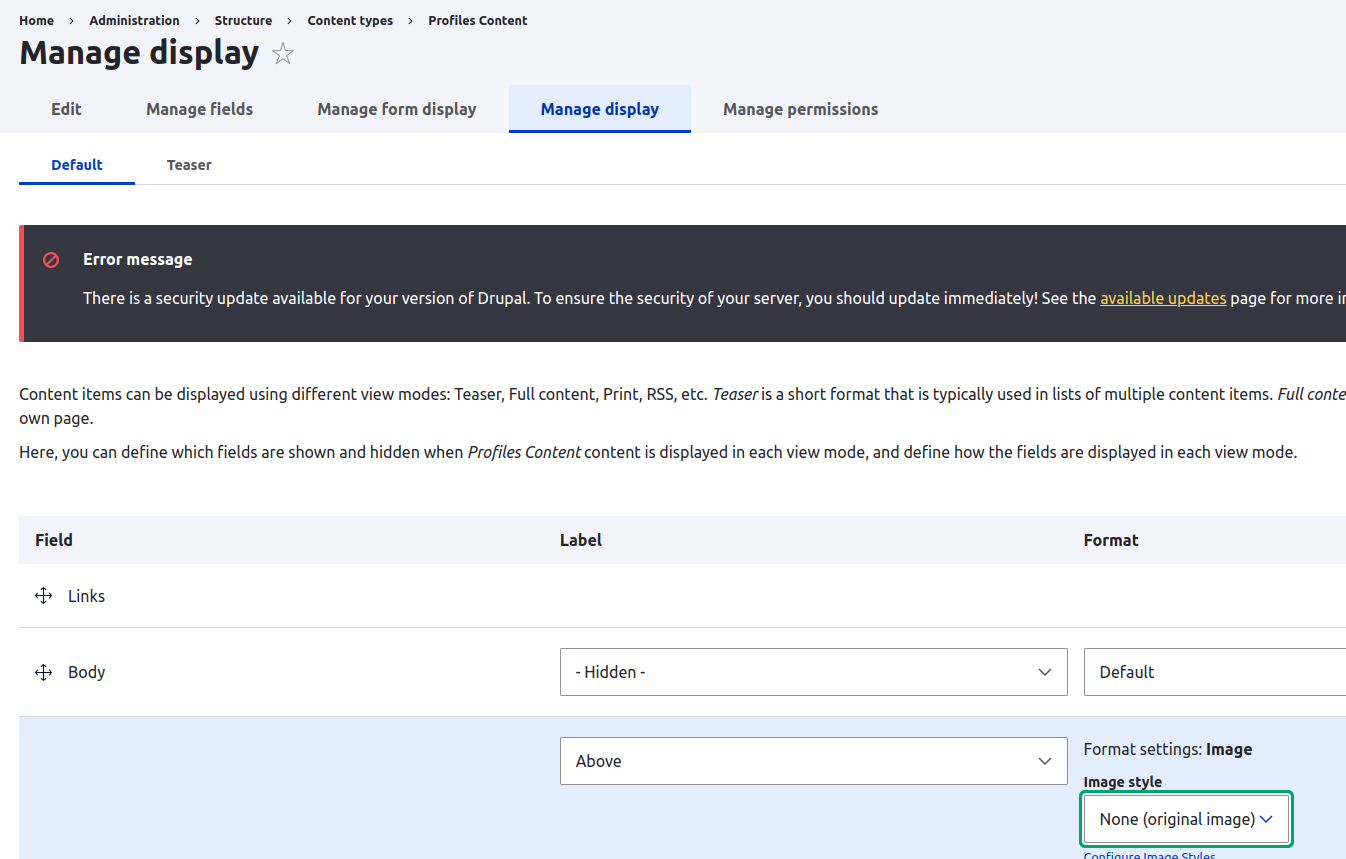Select the Default view mode tab
Viewport: 1346px width, 859px height.
tap(77, 165)
